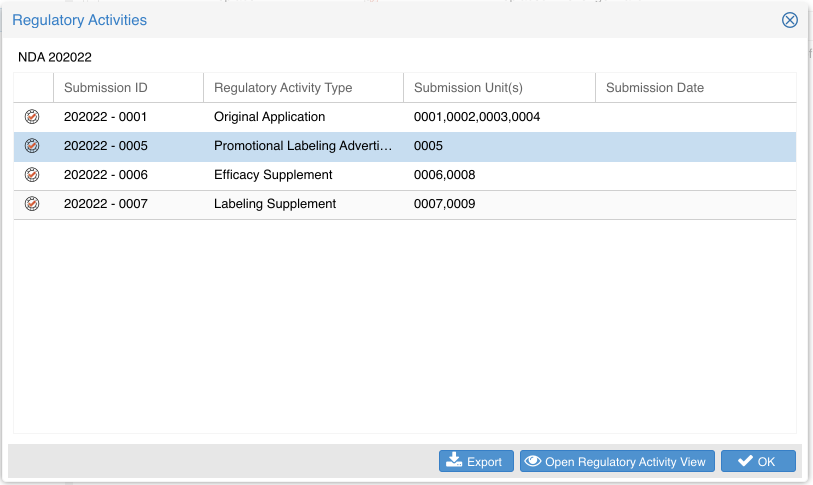The width and height of the screenshot is (813, 485).
Task: Select the Efficacy Supplement row
Action: pos(273,175)
